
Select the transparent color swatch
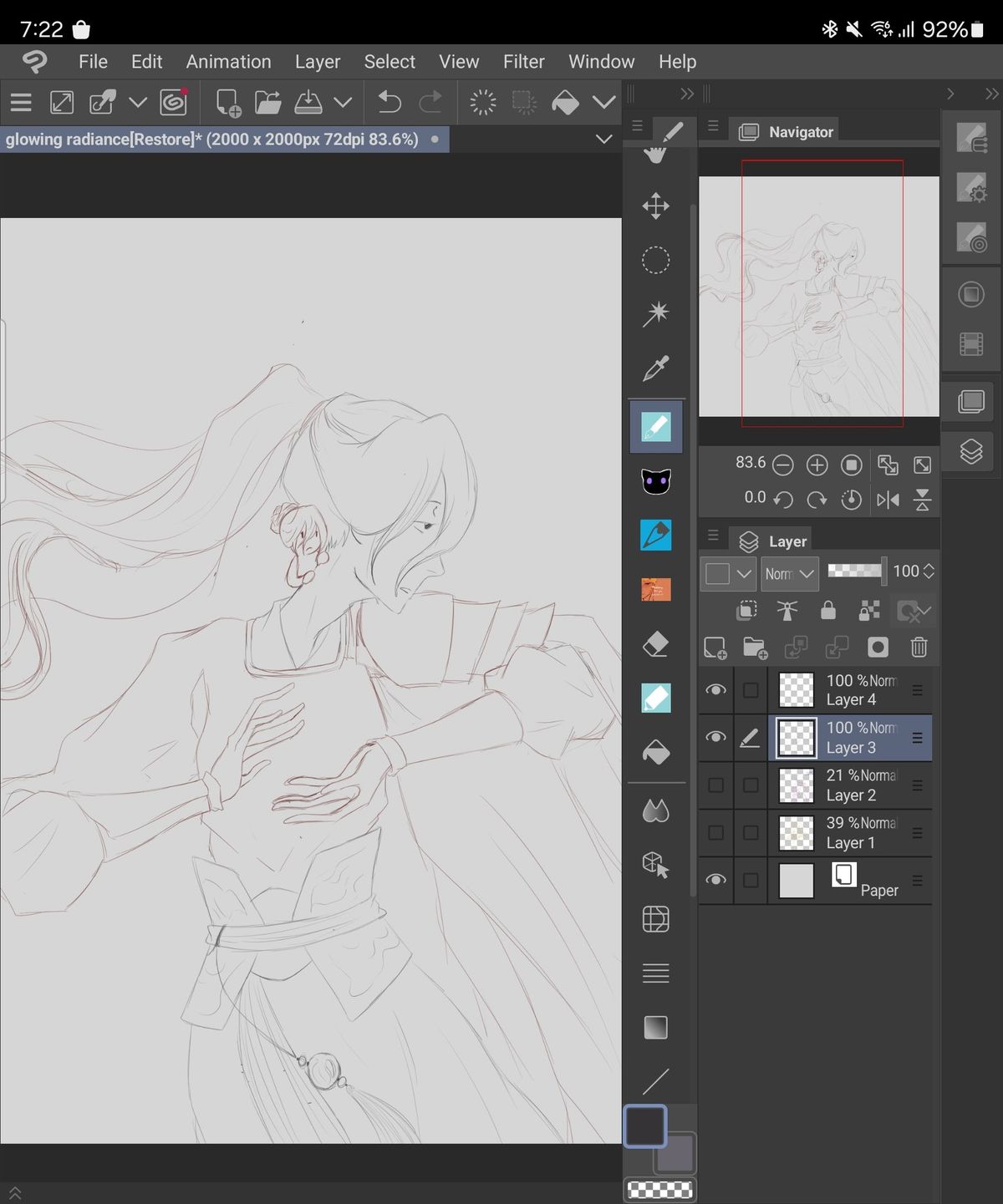coord(659,1190)
